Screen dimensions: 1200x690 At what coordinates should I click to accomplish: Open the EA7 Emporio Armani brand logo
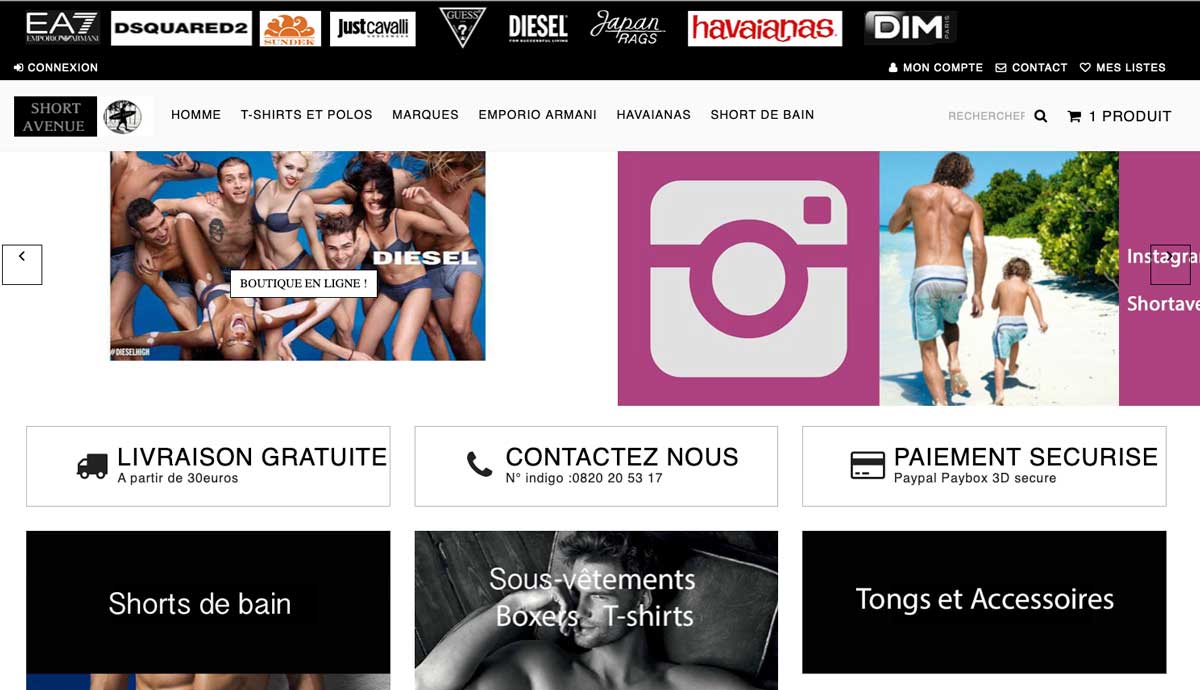[62, 28]
